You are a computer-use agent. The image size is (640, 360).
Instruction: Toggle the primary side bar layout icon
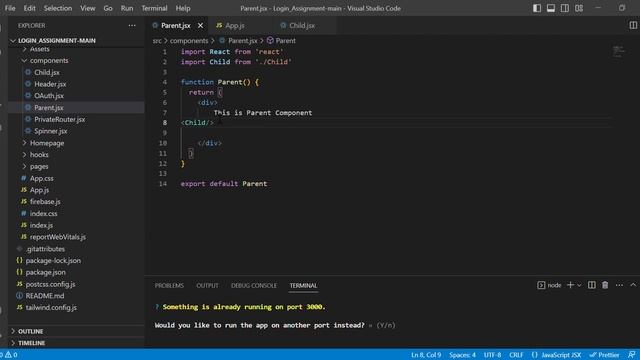point(537,8)
